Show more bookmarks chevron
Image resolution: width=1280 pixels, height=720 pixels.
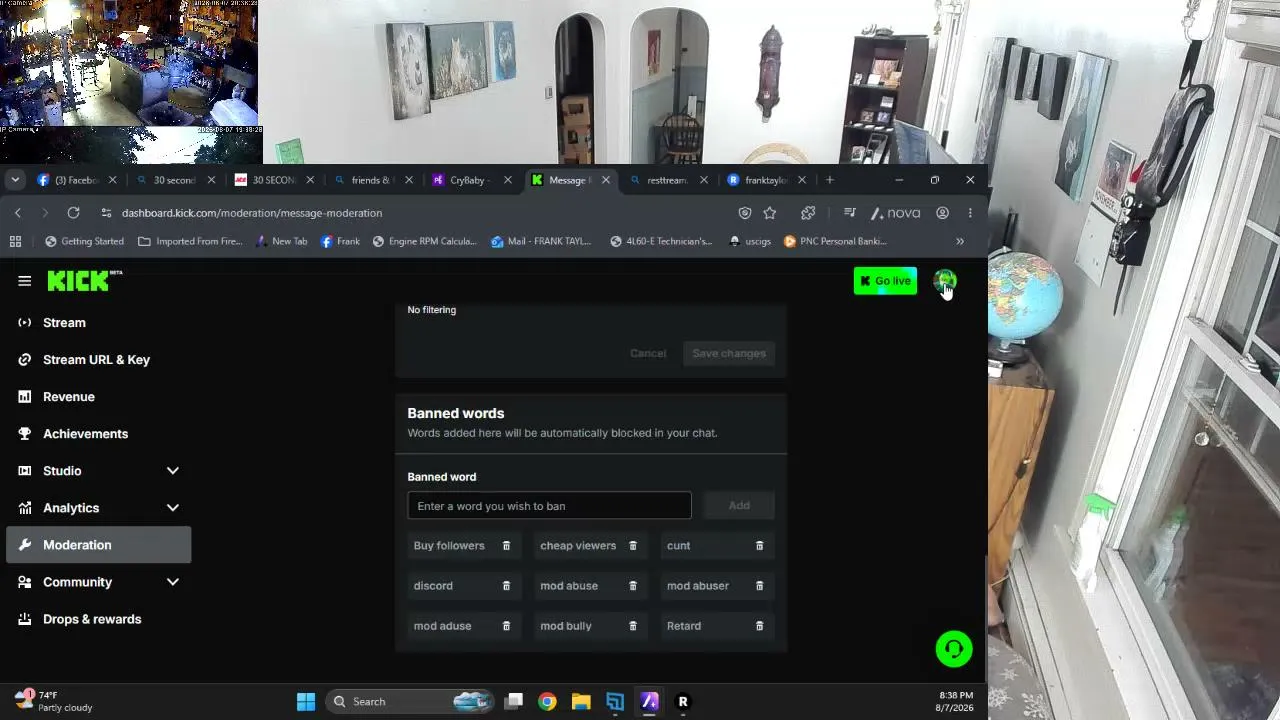pyautogui.click(x=960, y=241)
